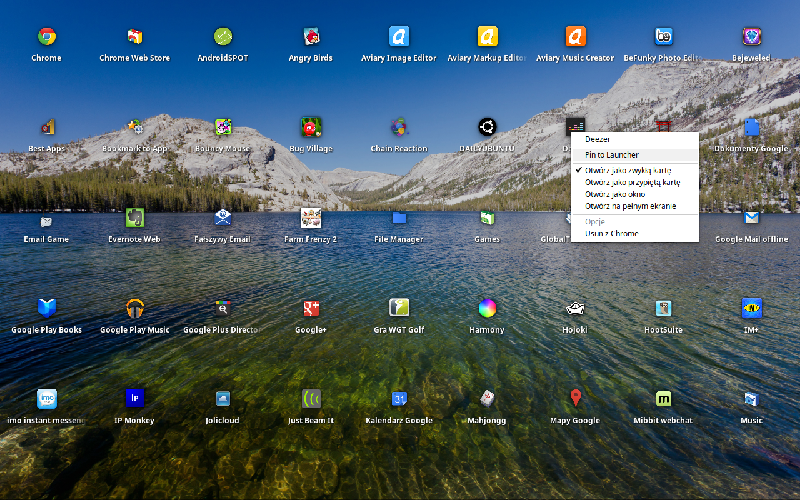800x500 pixels.
Task: Open Google Play Books
Action: click(x=46, y=308)
